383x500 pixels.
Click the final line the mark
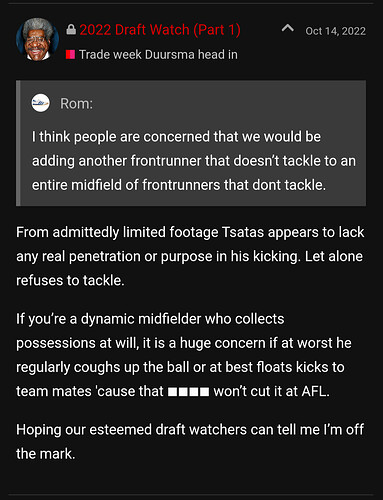(45, 454)
